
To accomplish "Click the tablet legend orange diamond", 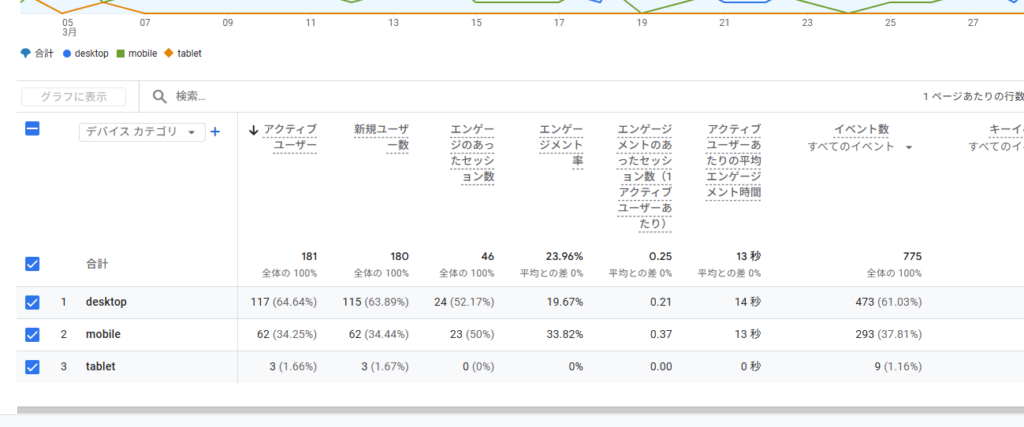I will point(169,53).
